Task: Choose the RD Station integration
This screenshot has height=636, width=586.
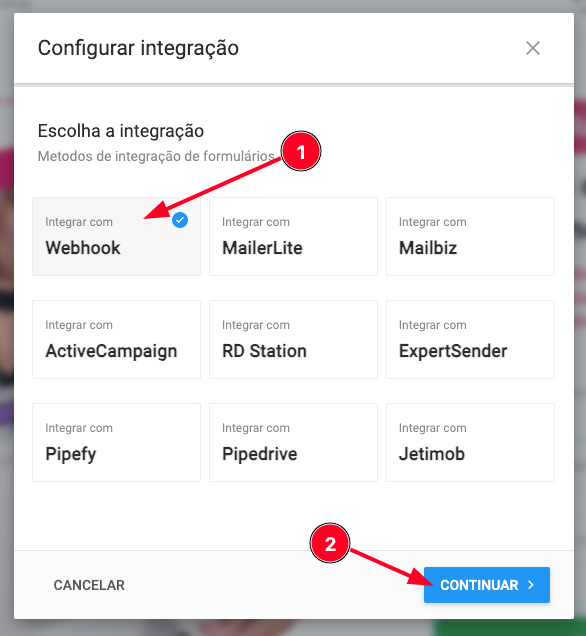Action: (x=293, y=339)
